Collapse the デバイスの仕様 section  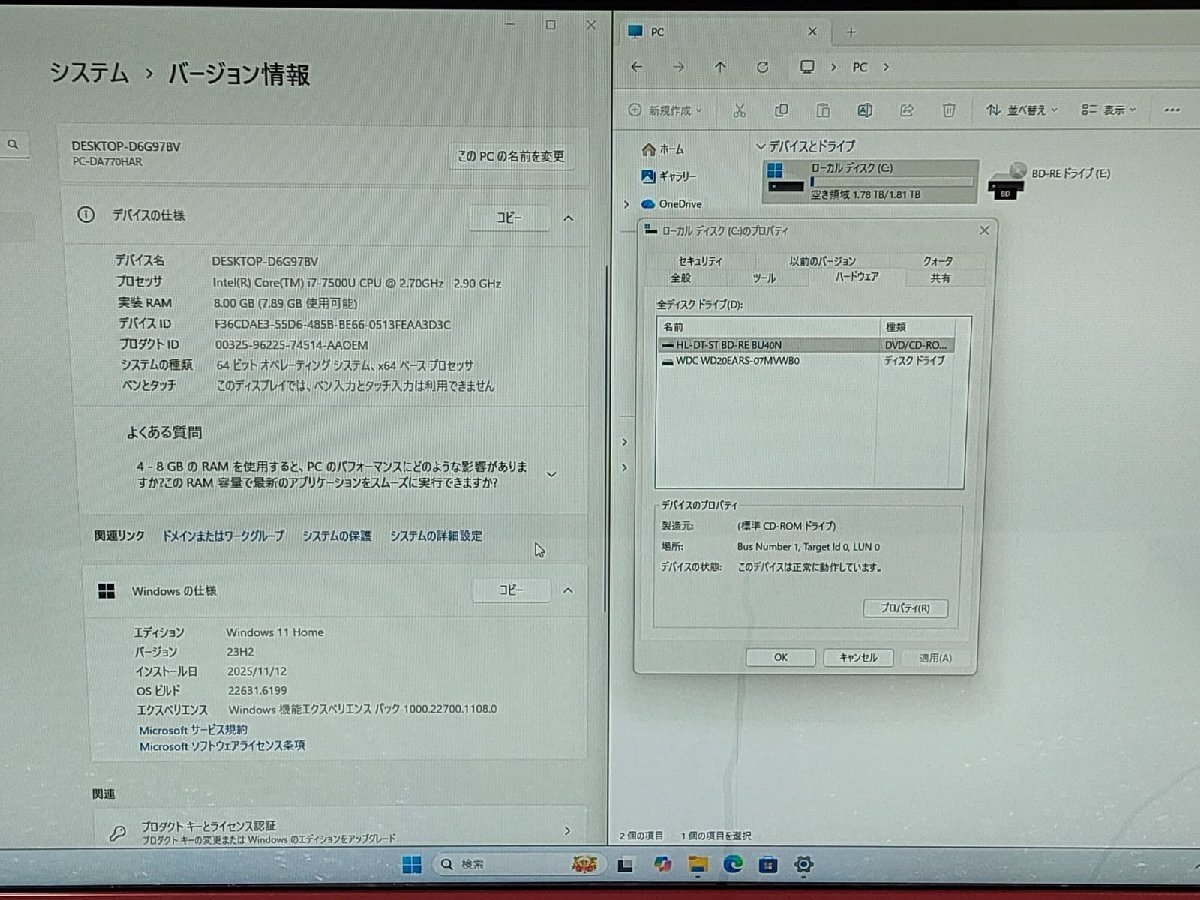(x=568, y=217)
